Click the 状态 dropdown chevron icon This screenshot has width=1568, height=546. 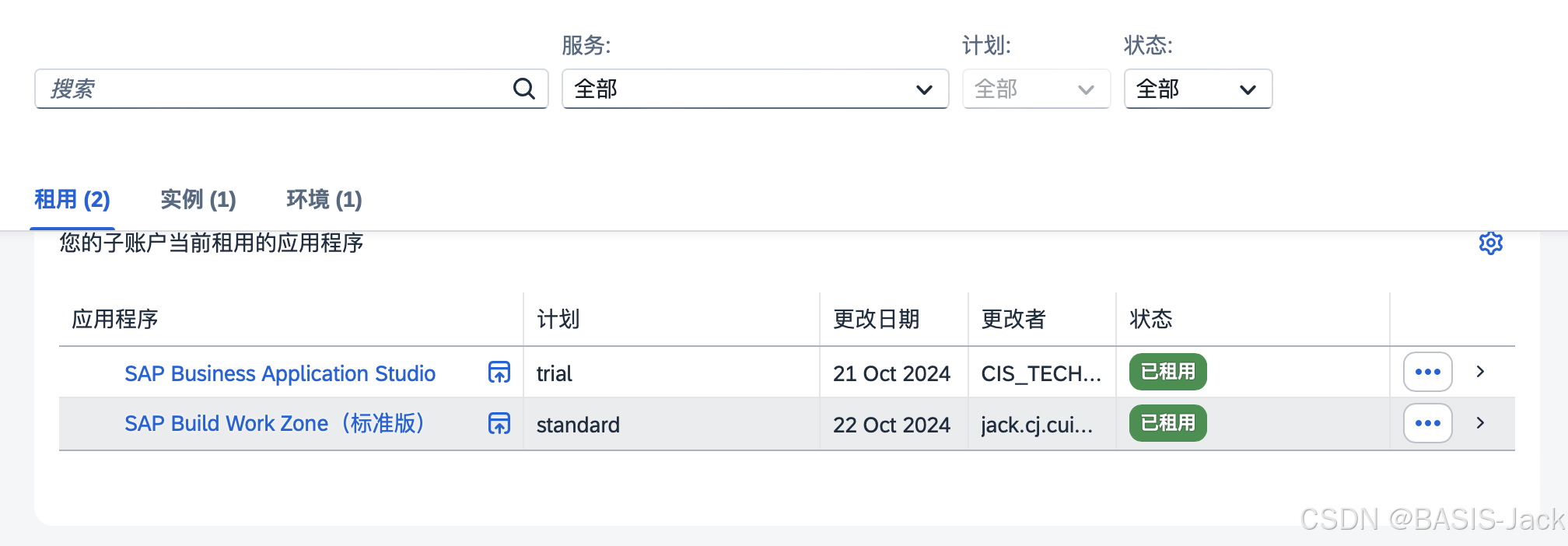point(1246,89)
